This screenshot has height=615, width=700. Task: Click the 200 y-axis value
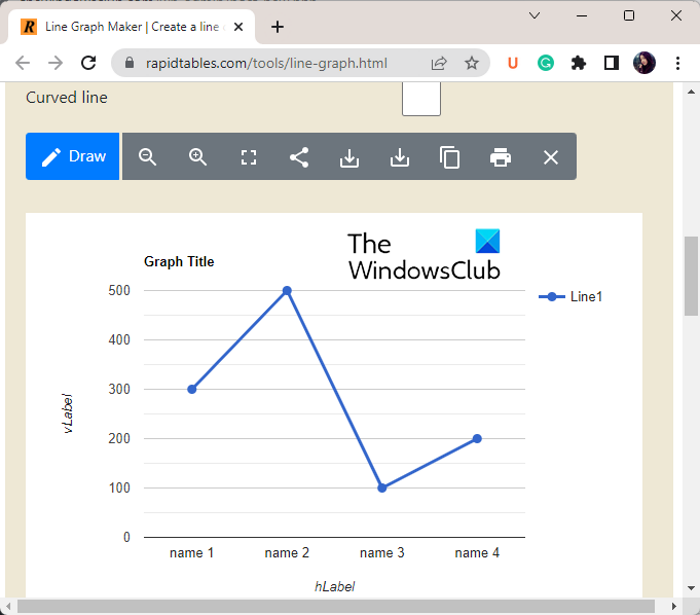(119, 439)
